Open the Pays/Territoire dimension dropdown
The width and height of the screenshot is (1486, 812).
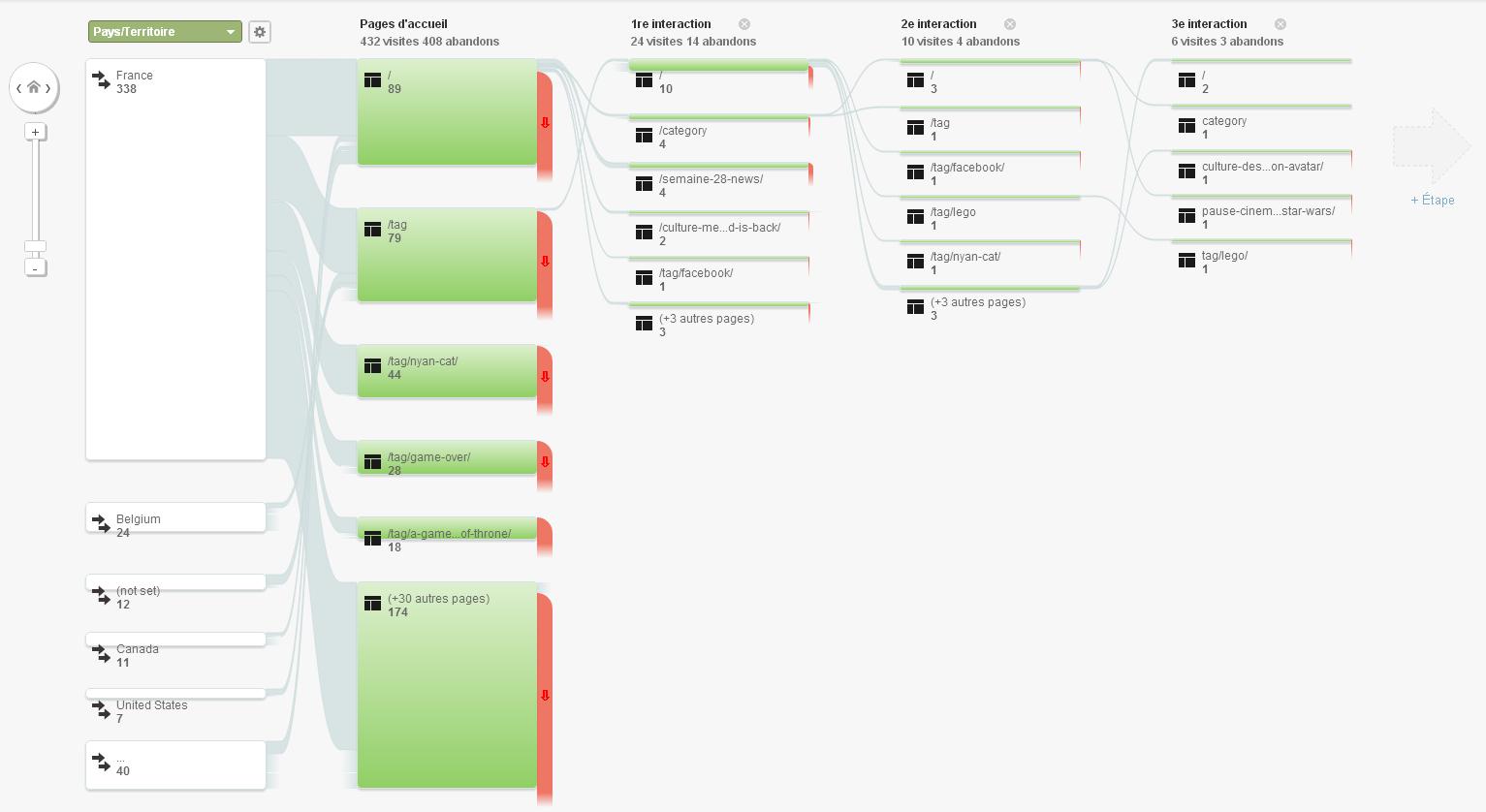165,32
